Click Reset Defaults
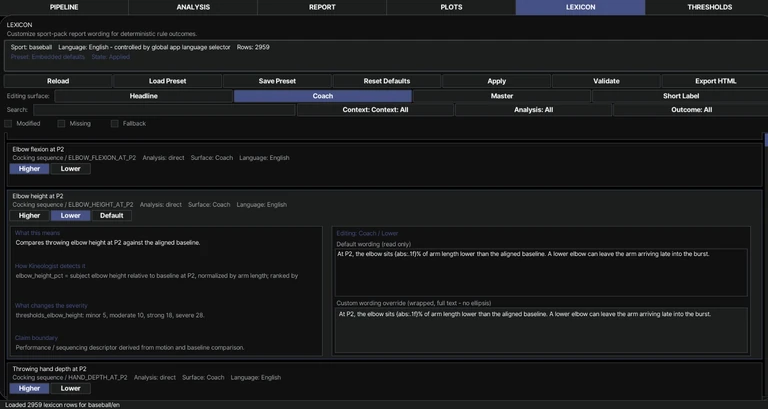Viewport: 768px width, 409px height. (387, 81)
